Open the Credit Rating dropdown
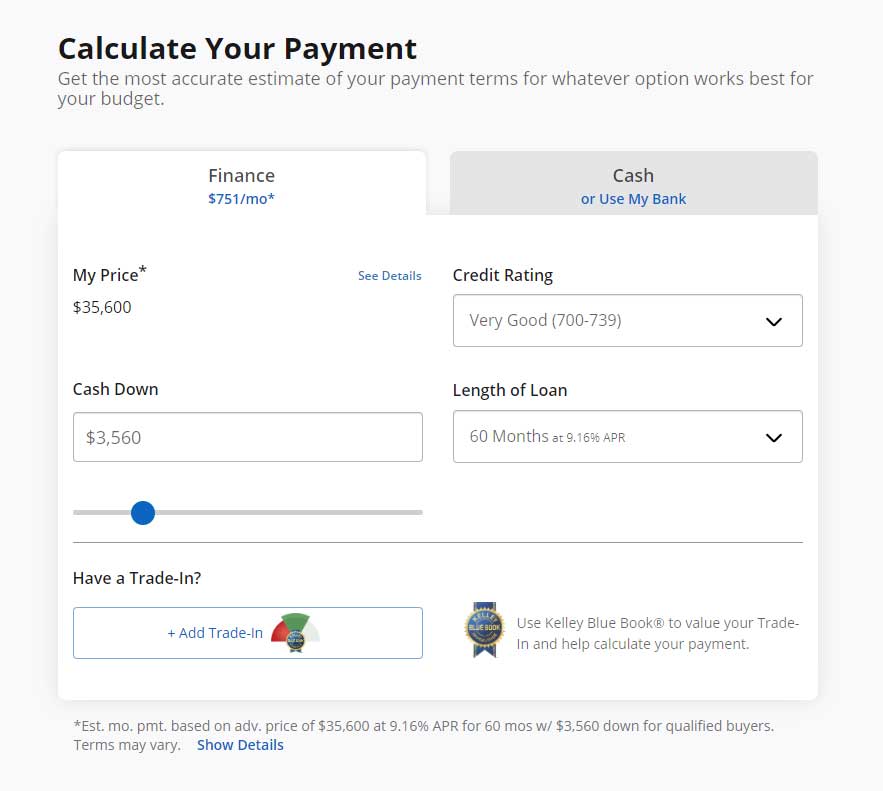Viewport: 883px width, 791px height. point(627,321)
